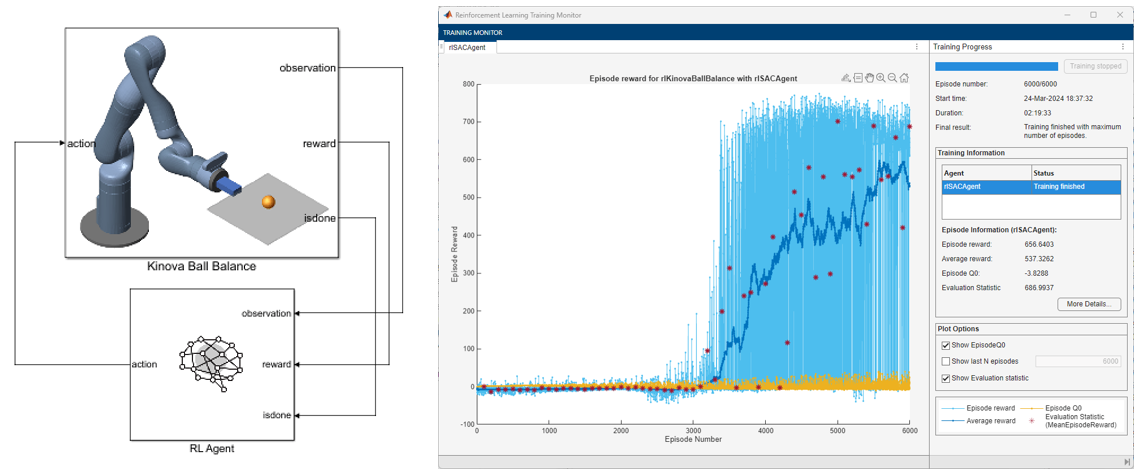1140x476 pixels.
Task: Activate the zoom in tool
Action: [x=881, y=78]
